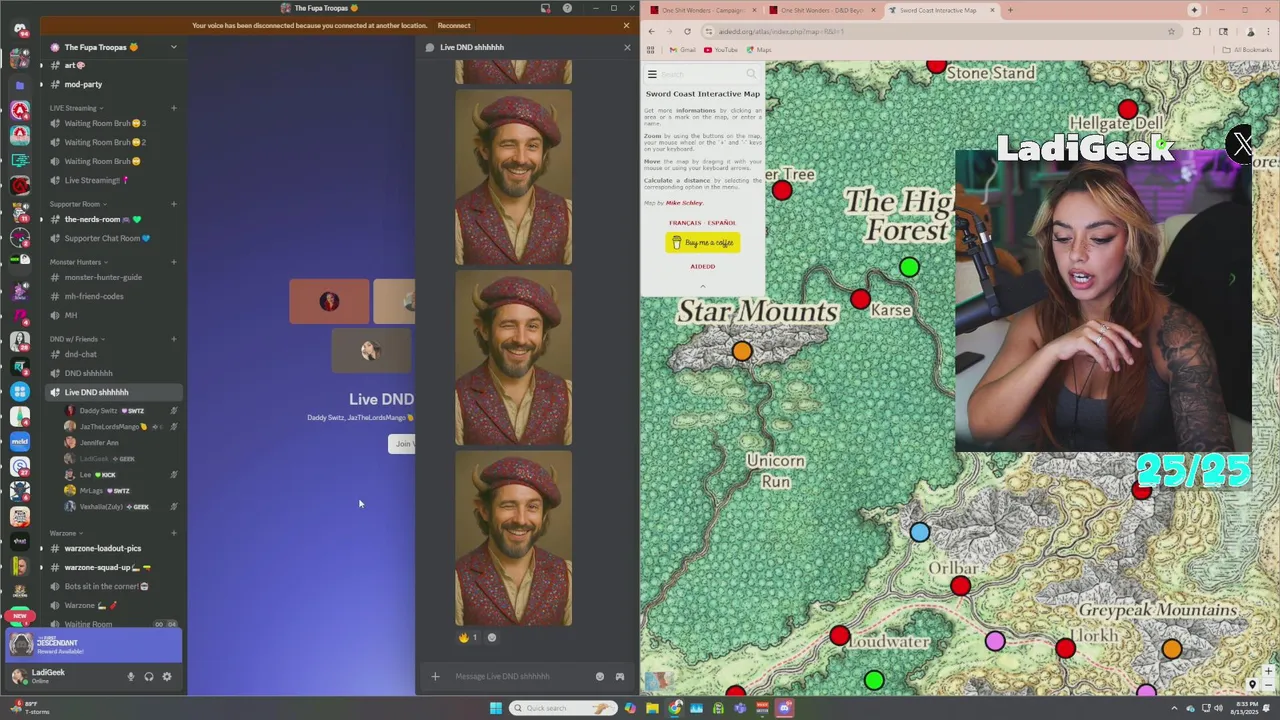This screenshot has height=720, width=1280.
Task: Collapse the DND w/ Friends category
Action: coord(76,339)
